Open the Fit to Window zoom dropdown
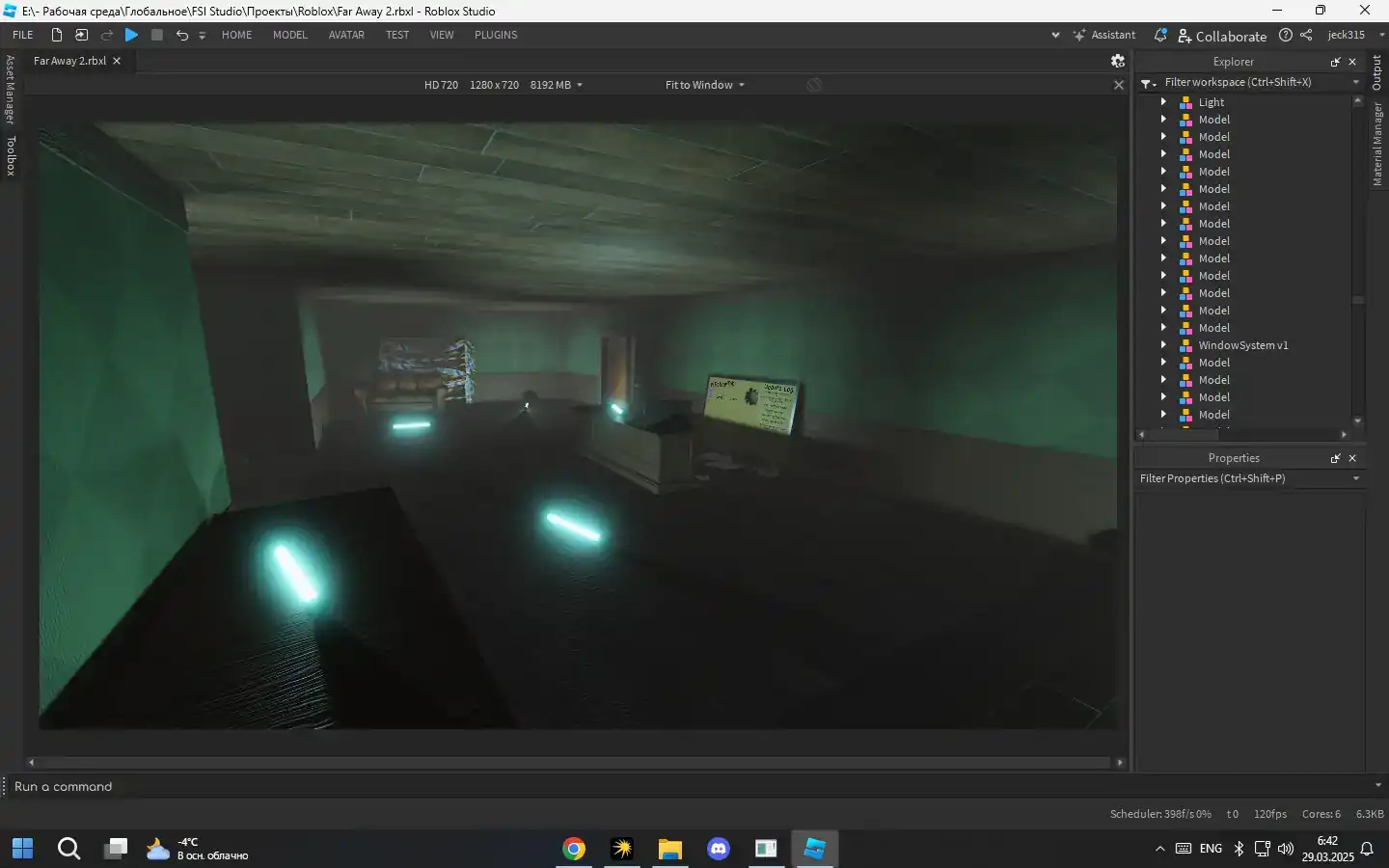 pos(705,85)
